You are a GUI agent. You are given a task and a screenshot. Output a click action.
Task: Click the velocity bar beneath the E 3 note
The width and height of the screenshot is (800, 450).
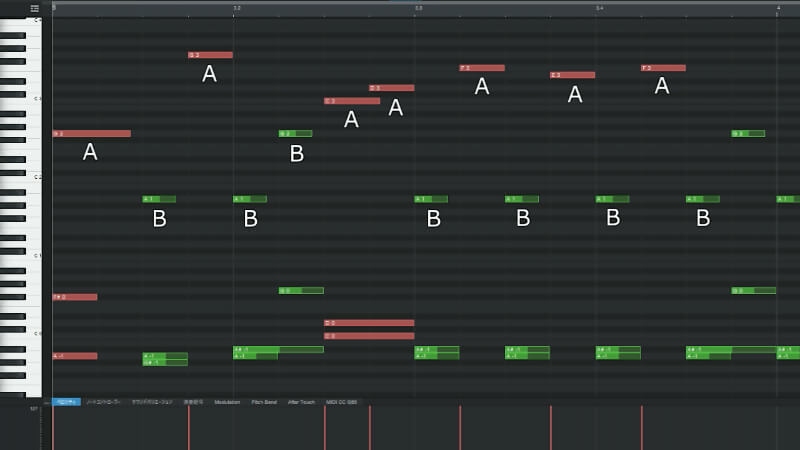tap(551, 428)
